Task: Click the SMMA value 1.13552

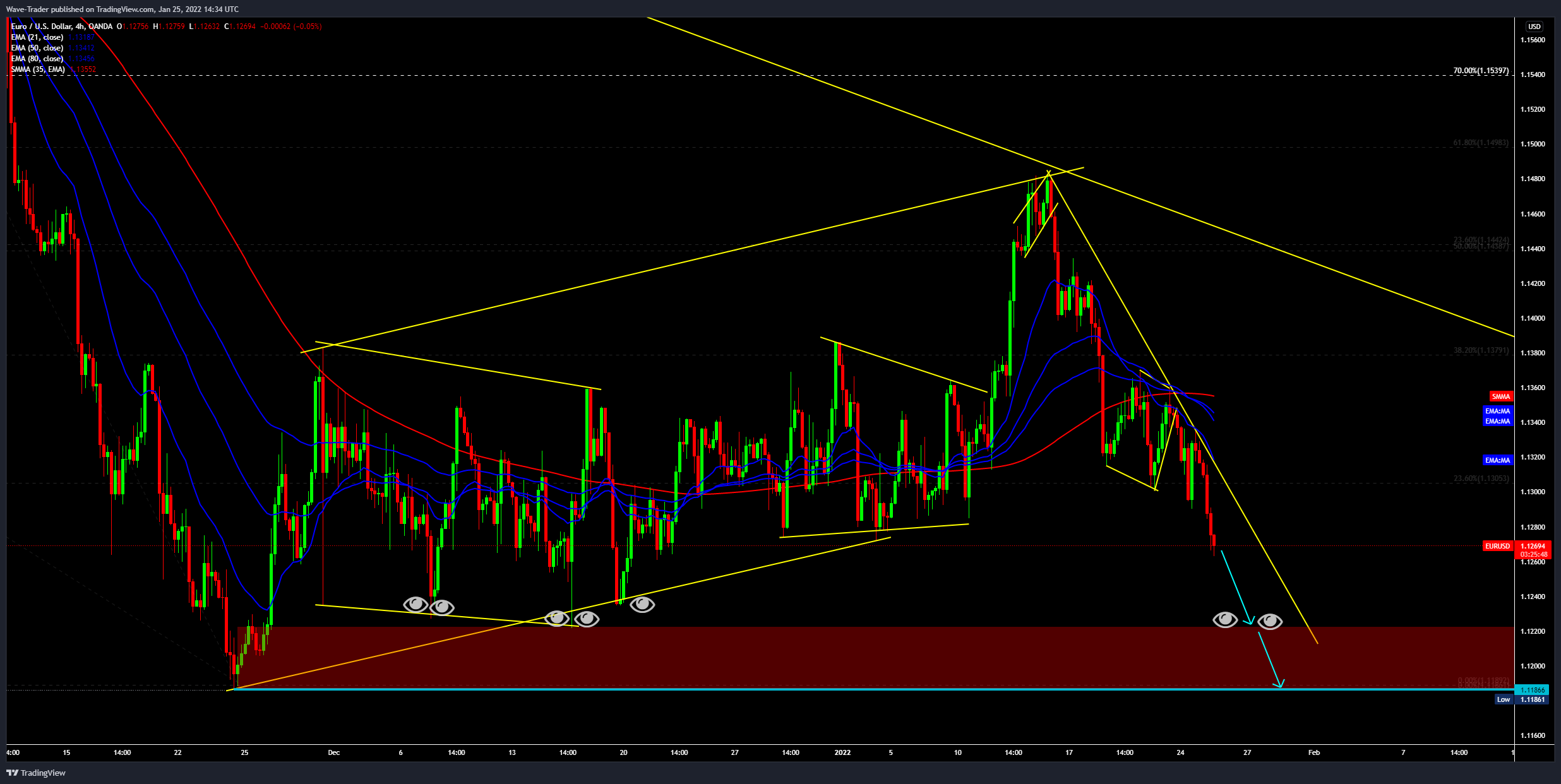Action: click(83, 69)
